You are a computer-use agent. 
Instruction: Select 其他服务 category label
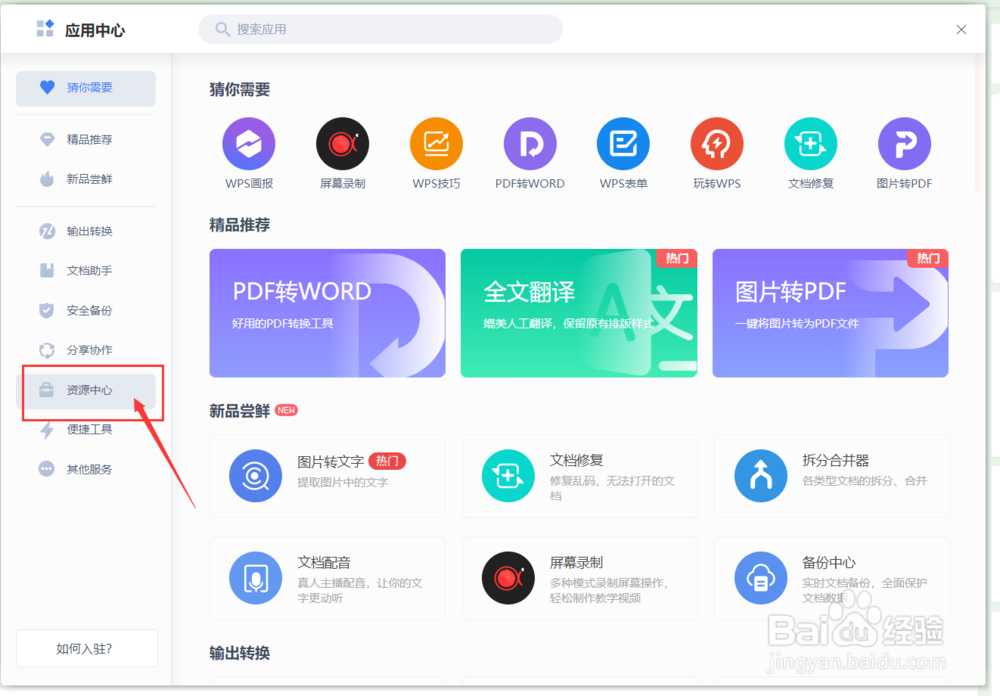89,470
